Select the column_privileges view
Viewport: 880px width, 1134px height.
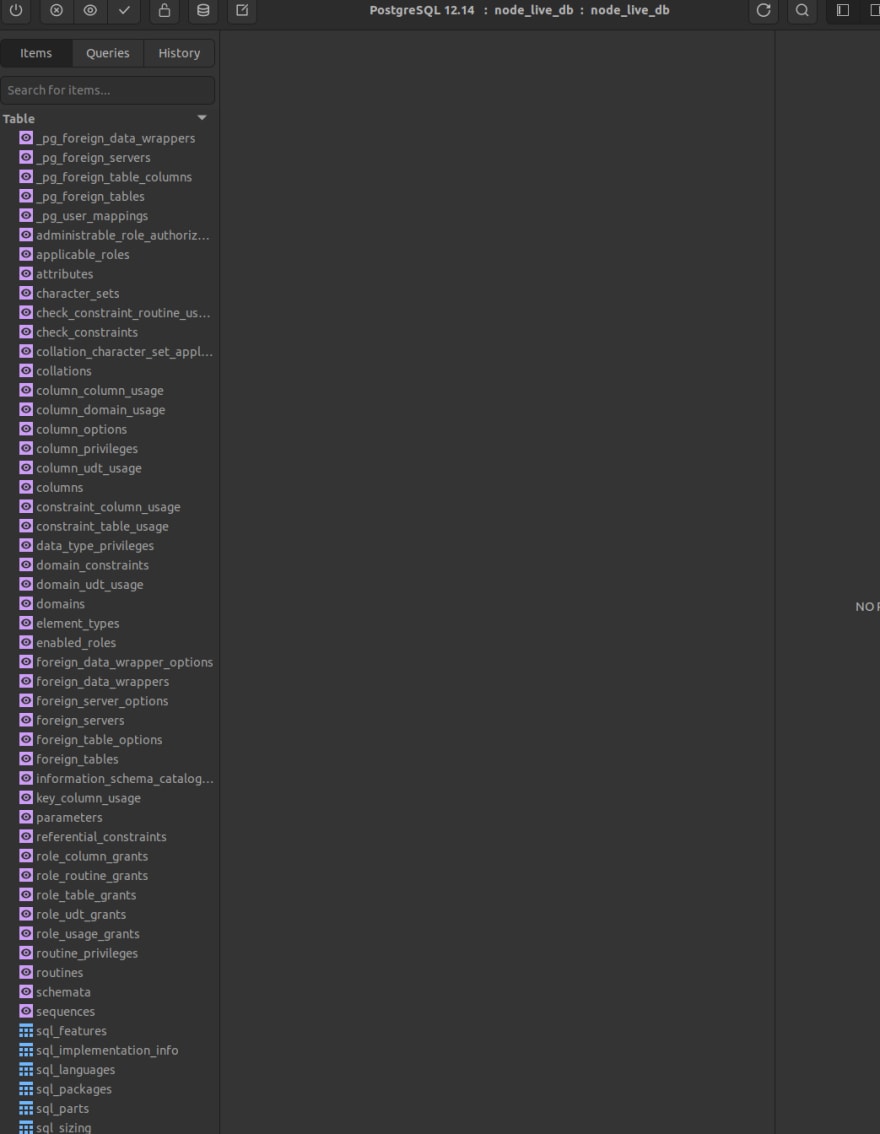coord(87,449)
